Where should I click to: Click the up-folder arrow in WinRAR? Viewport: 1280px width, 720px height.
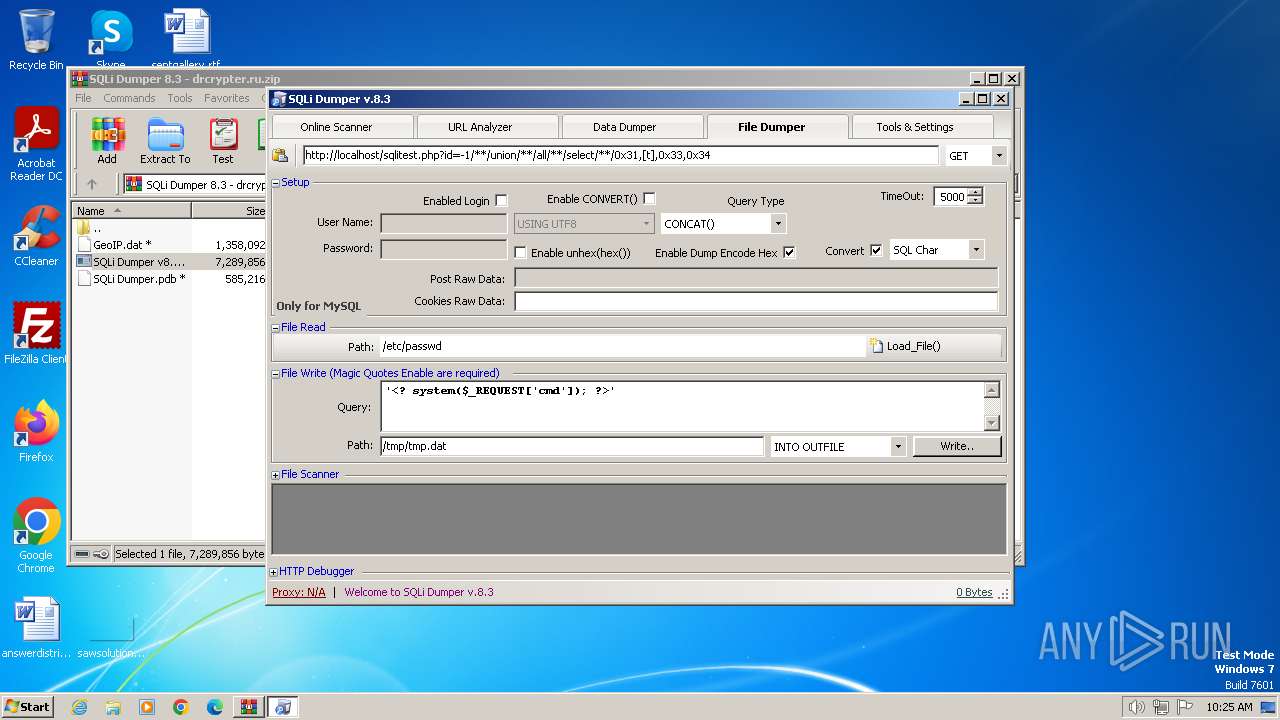click(92, 184)
